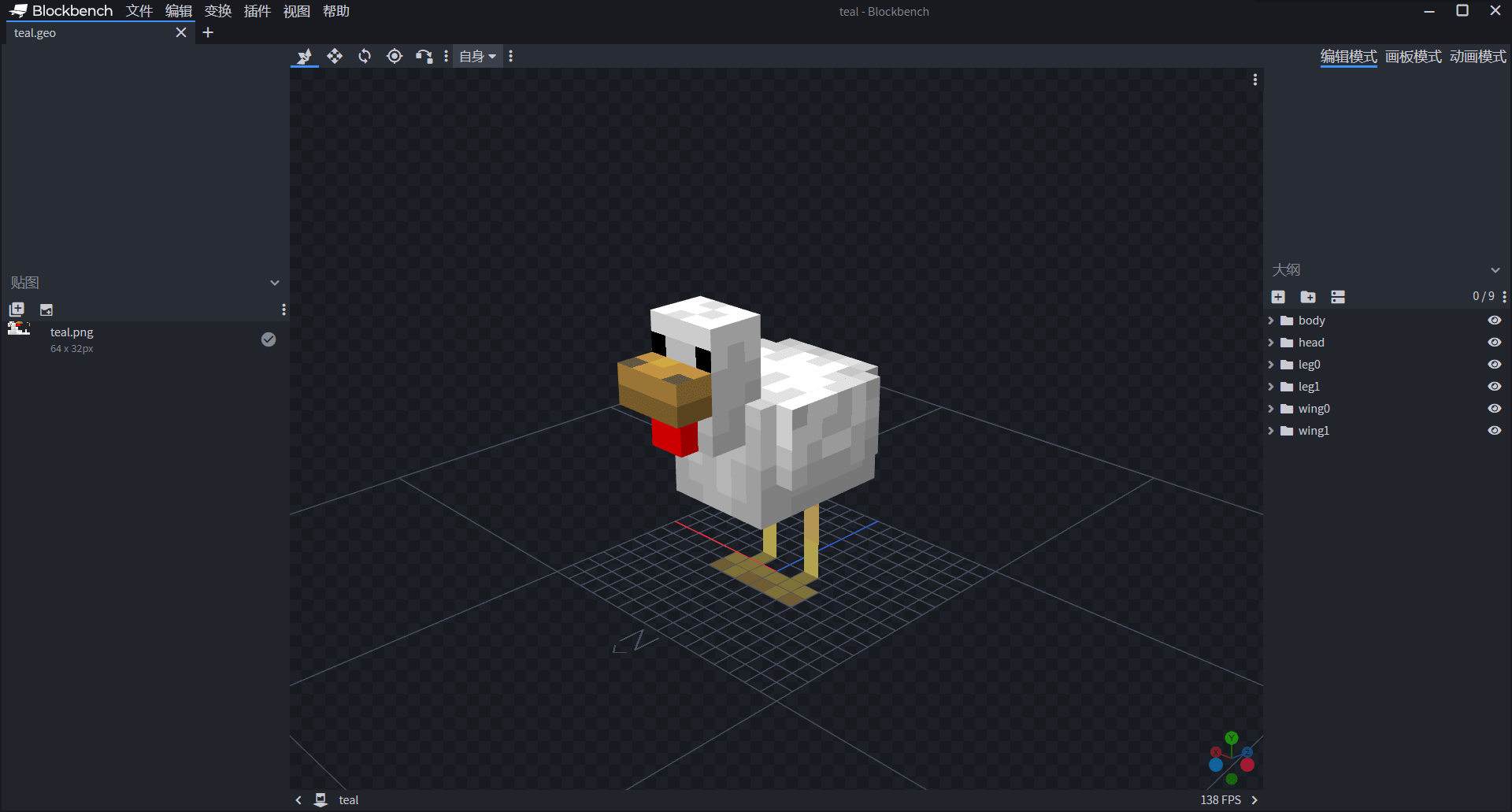
Task: Open the 贴图 panel options menu
Action: [283, 310]
